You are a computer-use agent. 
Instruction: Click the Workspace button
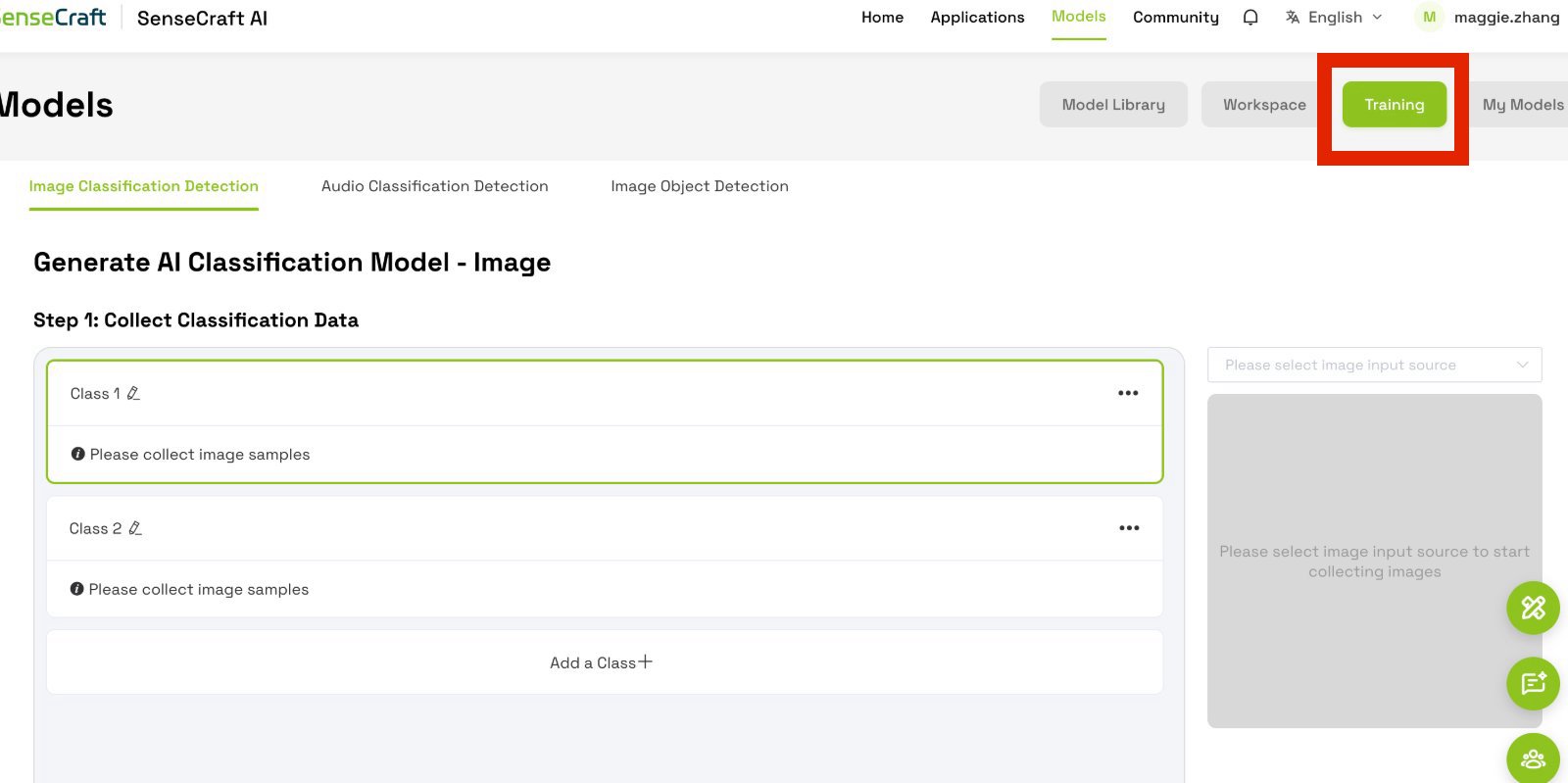click(x=1264, y=105)
